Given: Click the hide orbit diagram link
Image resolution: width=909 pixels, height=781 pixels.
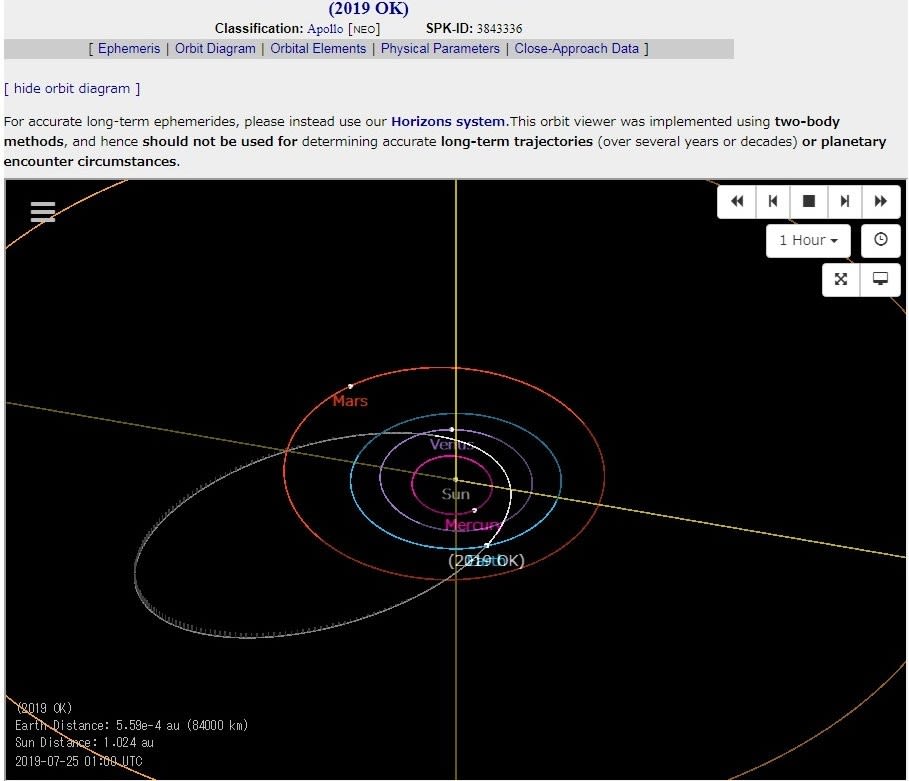Looking at the screenshot, I should 72,89.
